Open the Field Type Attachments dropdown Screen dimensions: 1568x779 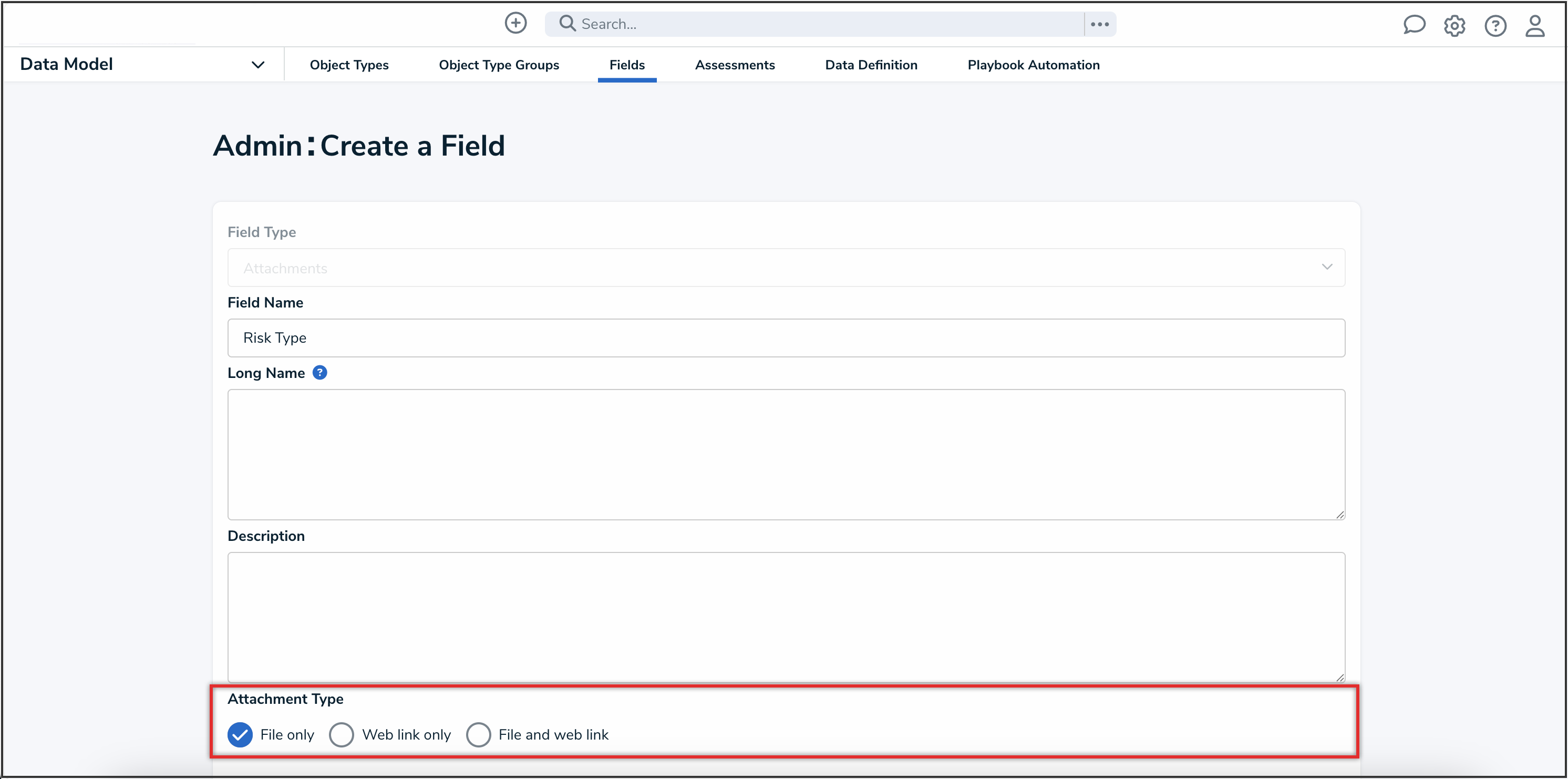coord(786,268)
